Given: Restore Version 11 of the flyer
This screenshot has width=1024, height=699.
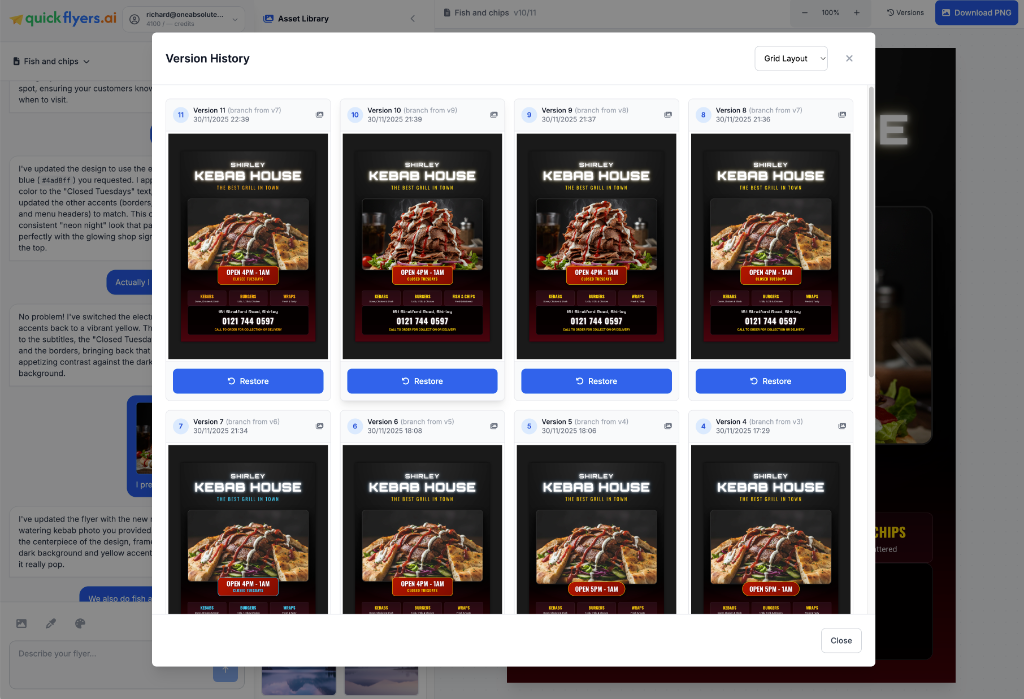Looking at the screenshot, I should tap(248, 381).
